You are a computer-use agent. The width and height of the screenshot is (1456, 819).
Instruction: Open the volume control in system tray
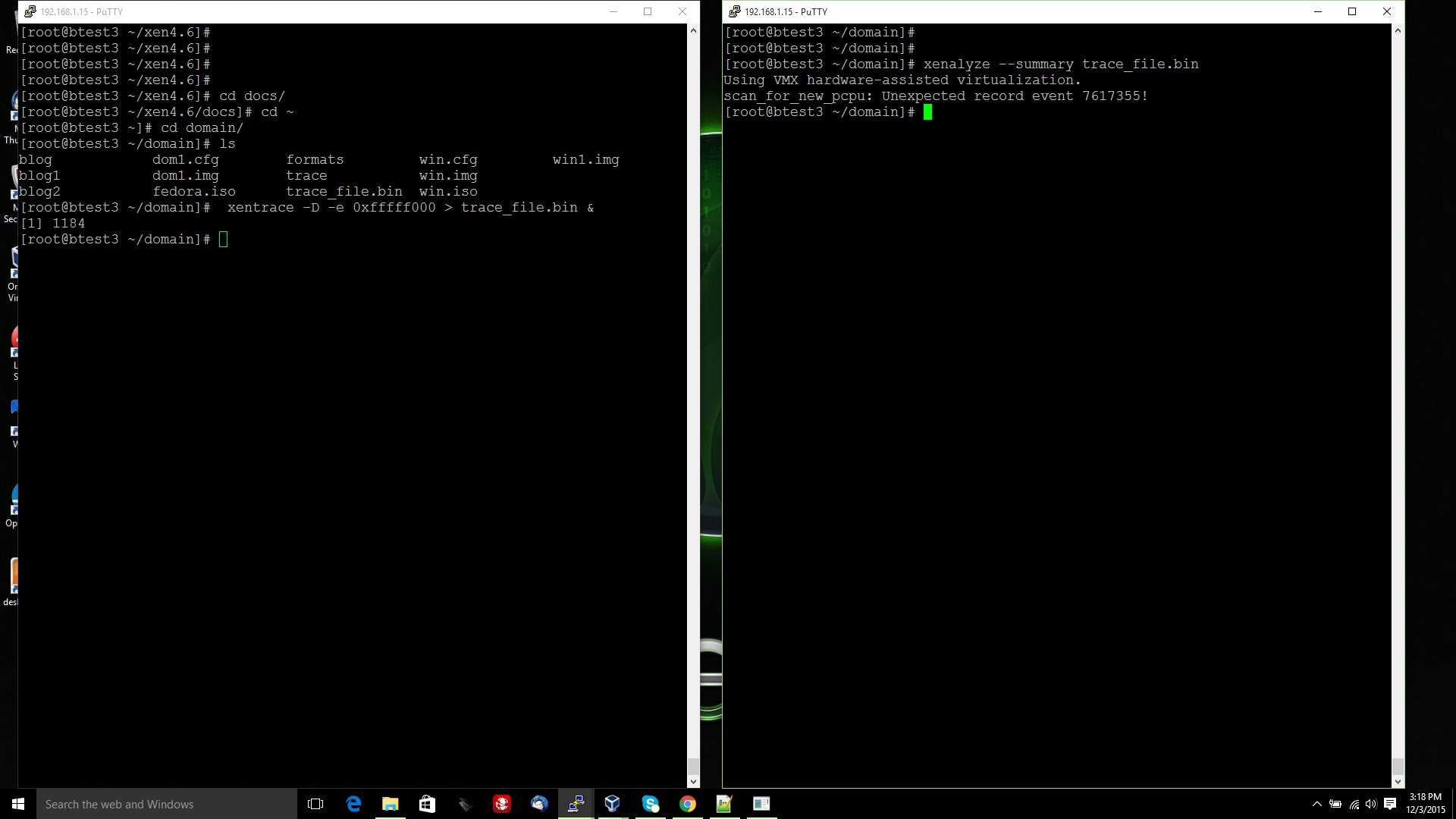pyautogui.click(x=1371, y=804)
